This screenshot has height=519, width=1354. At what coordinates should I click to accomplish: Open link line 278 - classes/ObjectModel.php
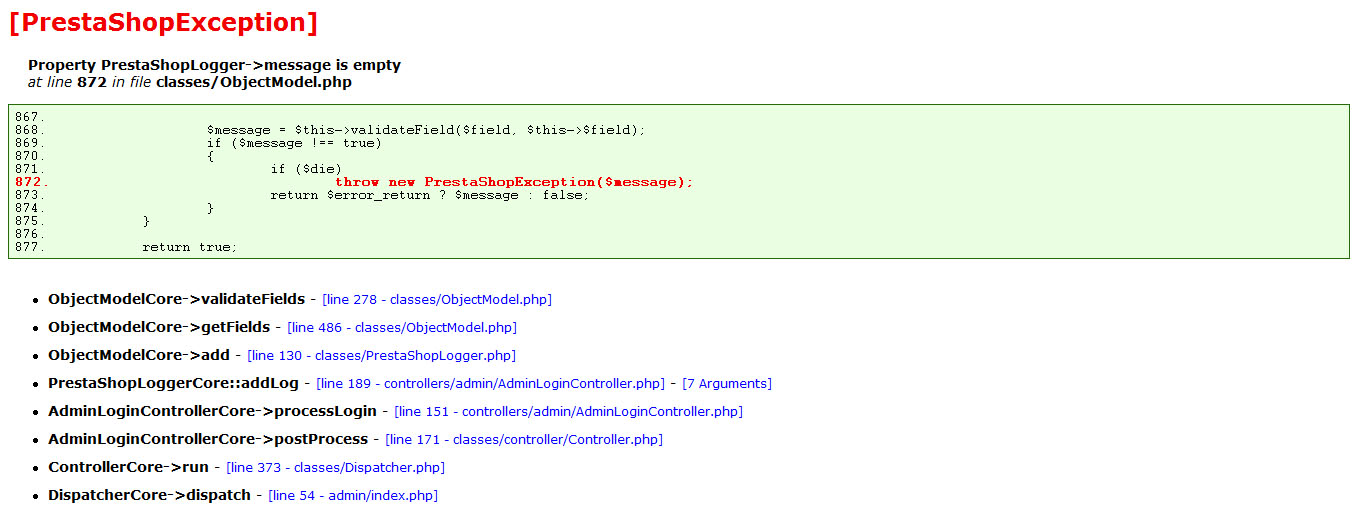pos(437,299)
